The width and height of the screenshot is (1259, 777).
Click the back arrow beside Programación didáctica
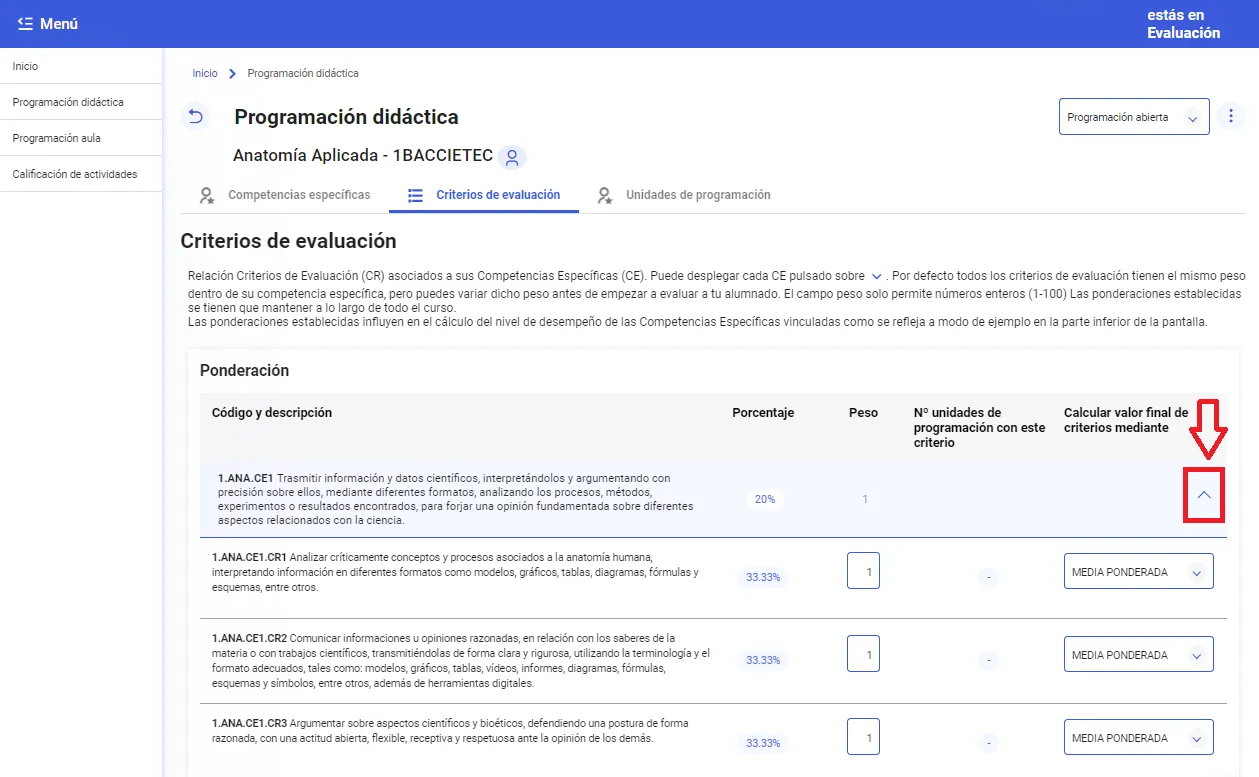click(196, 116)
